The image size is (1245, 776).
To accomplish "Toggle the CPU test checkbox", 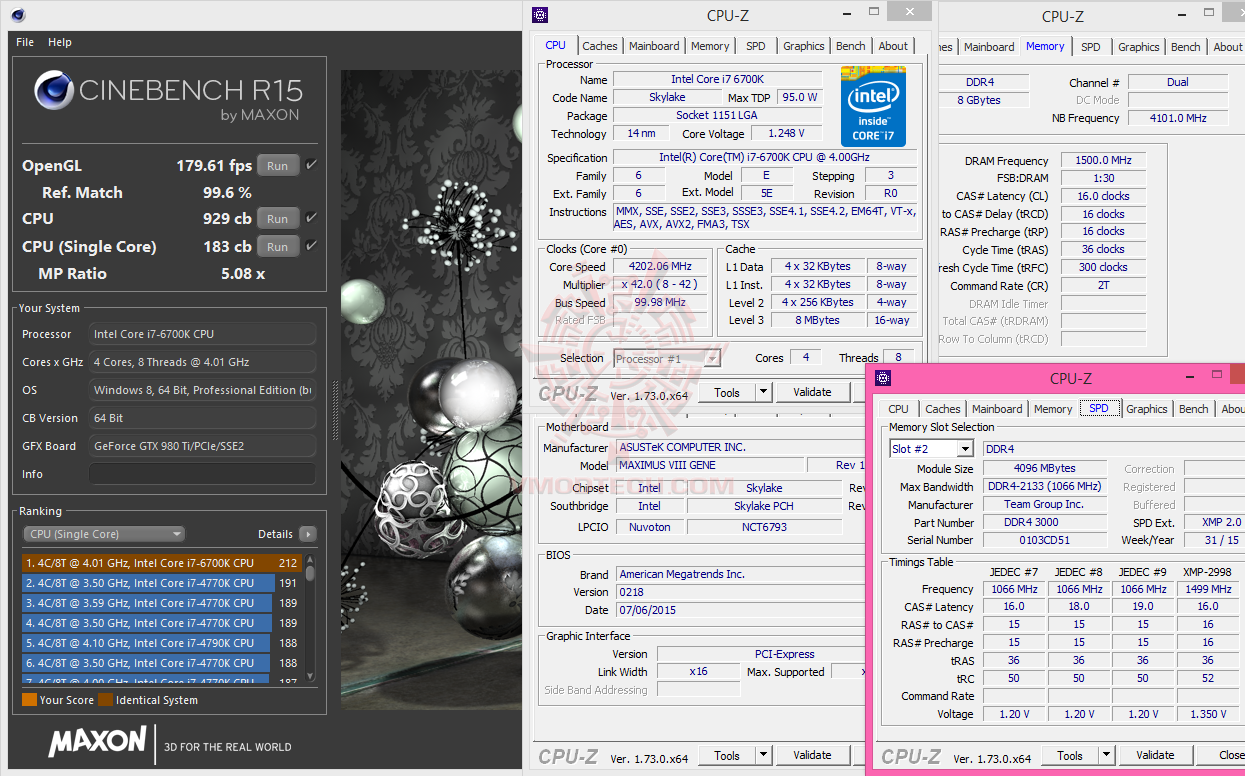I will (x=312, y=218).
